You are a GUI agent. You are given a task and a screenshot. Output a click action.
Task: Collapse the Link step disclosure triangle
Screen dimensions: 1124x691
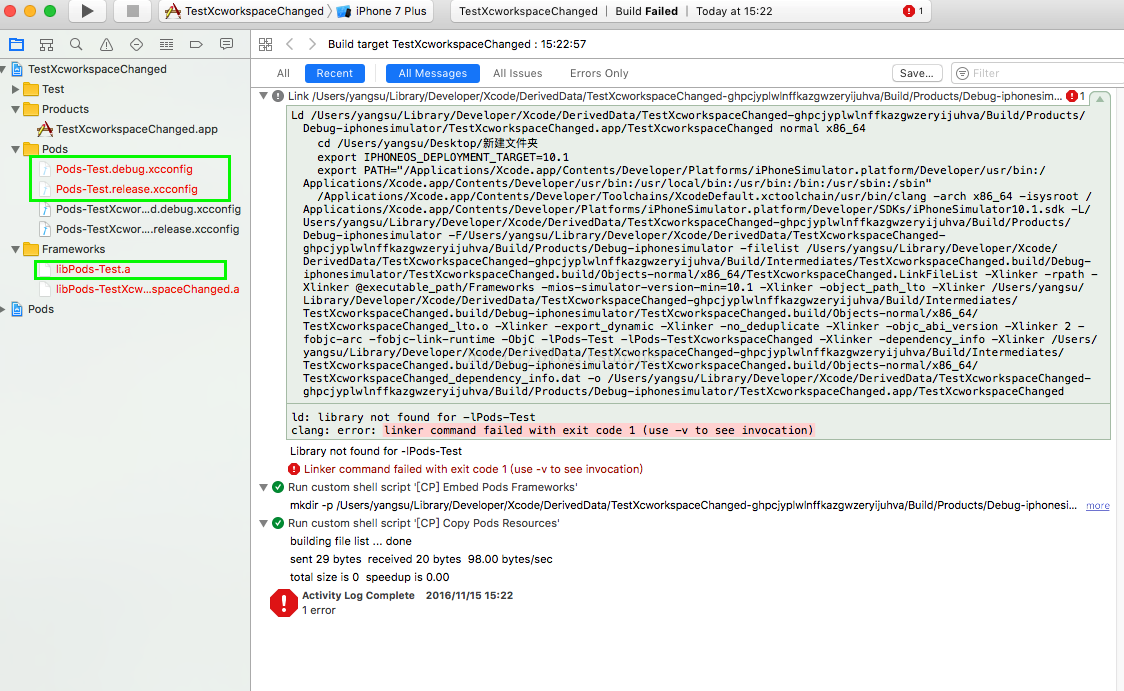coord(263,96)
